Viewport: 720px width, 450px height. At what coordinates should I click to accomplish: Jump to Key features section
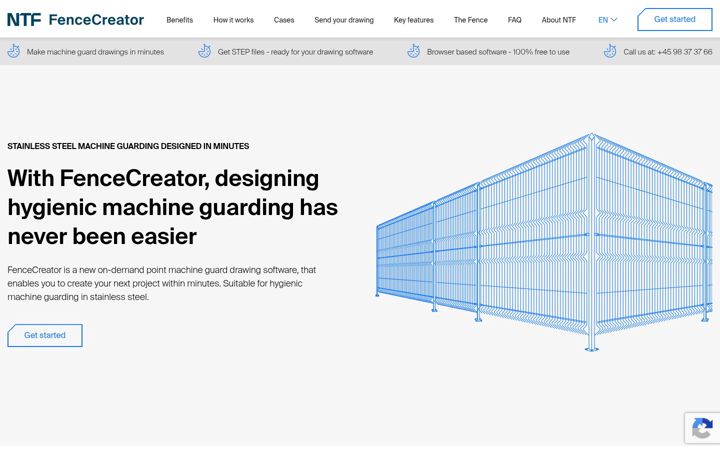click(413, 20)
